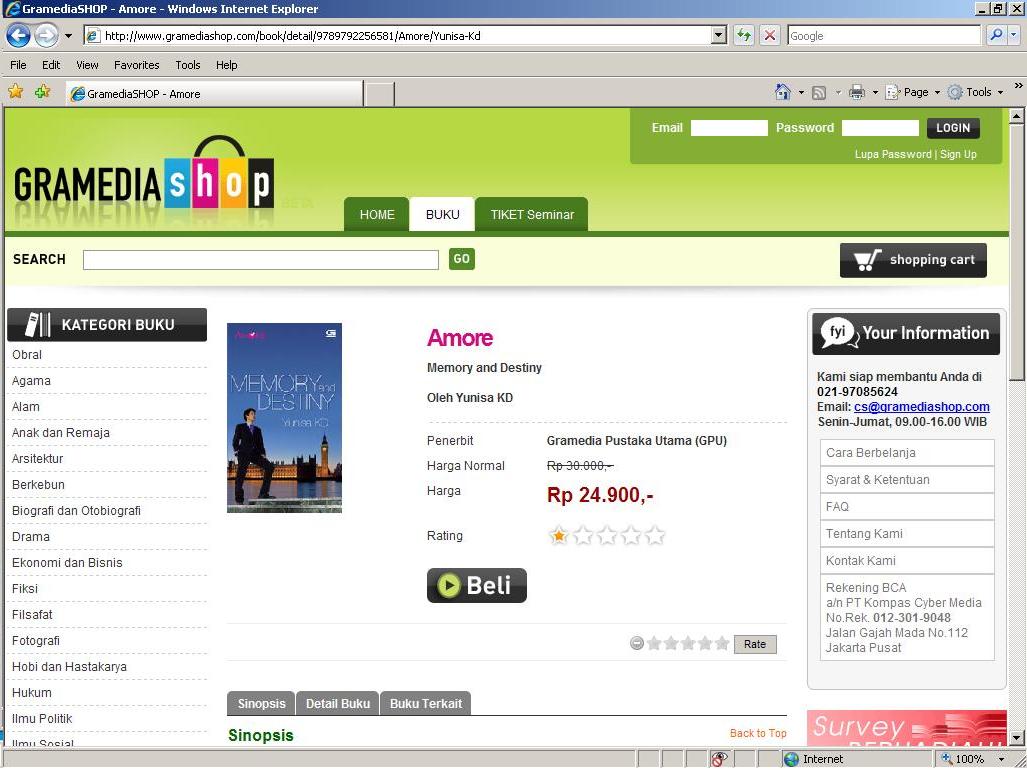
Task: Click the popup blocker status bar icon
Action: (719, 760)
